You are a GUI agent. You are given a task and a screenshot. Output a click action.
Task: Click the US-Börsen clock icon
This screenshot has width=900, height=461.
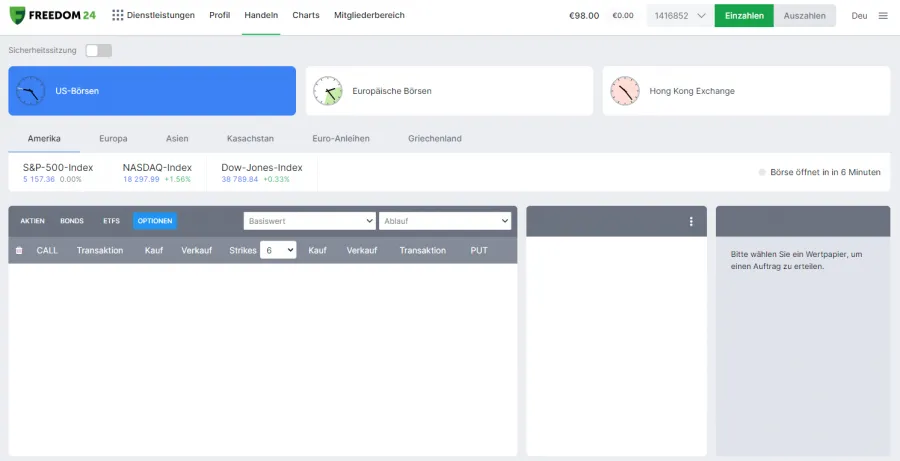(x=30, y=91)
